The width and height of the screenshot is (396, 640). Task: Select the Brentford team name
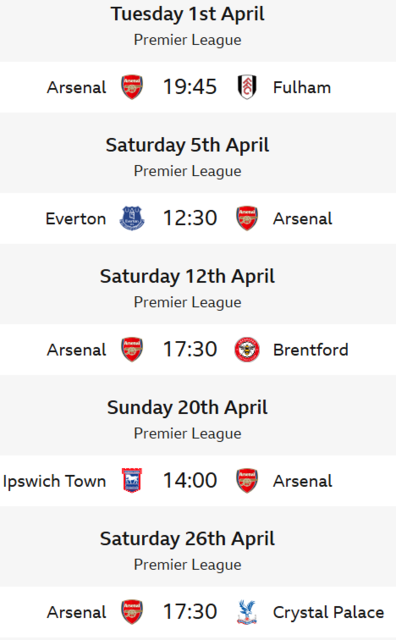tap(311, 350)
